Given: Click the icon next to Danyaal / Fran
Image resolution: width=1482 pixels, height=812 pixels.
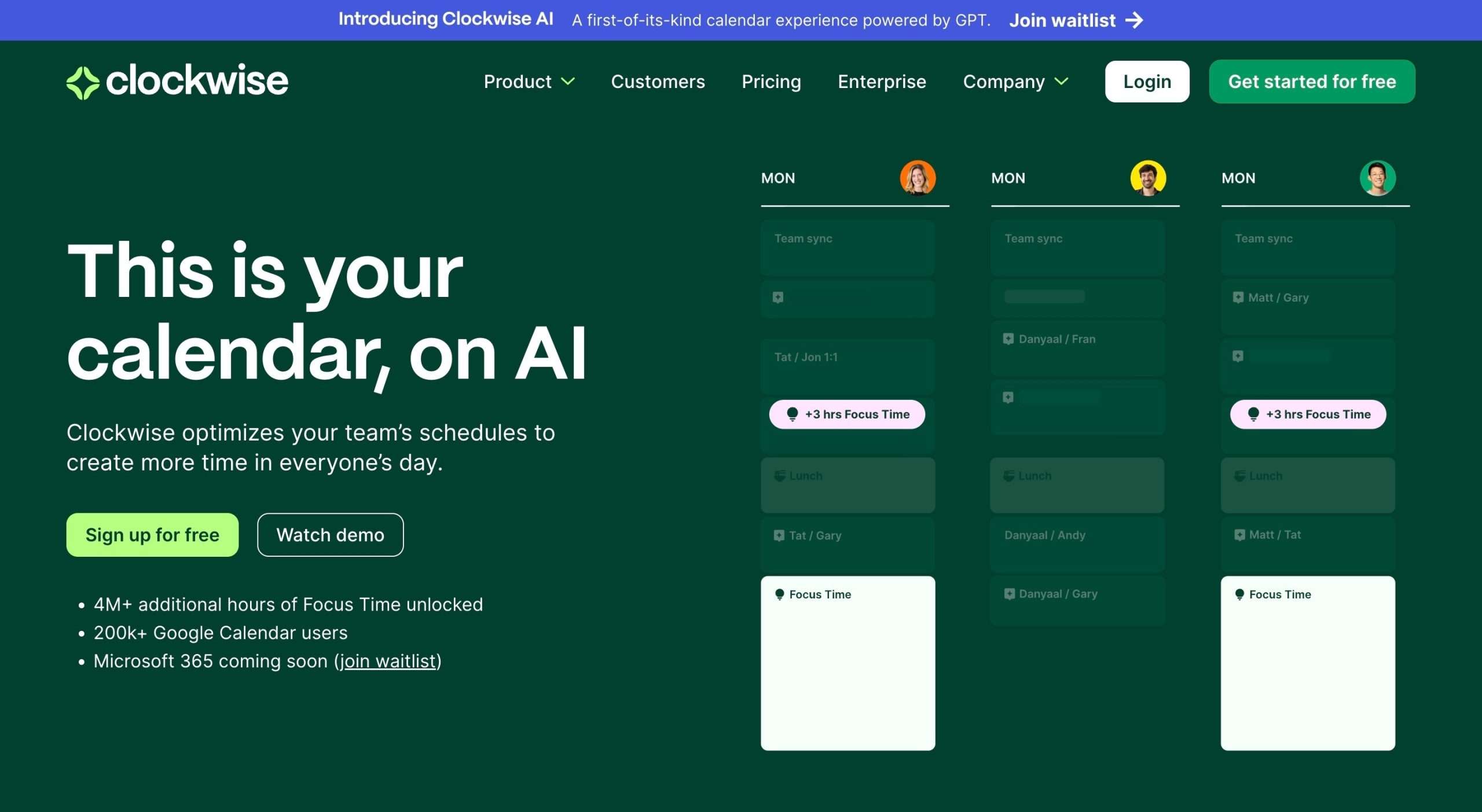Looking at the screenshot, I should pyautogui.click(x=1008, y=339).
